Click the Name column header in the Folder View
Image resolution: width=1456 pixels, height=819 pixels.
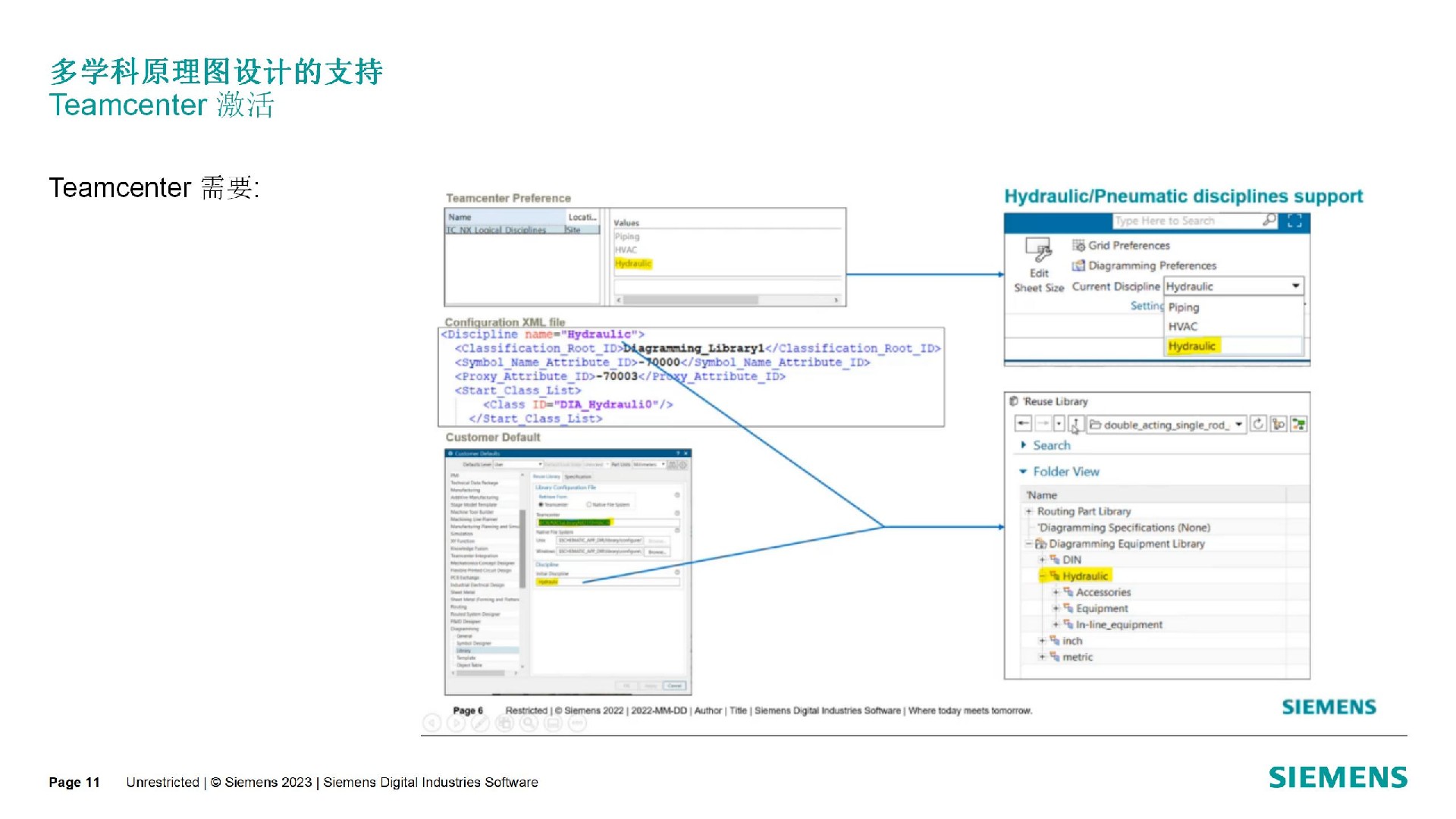[1153, 495]
